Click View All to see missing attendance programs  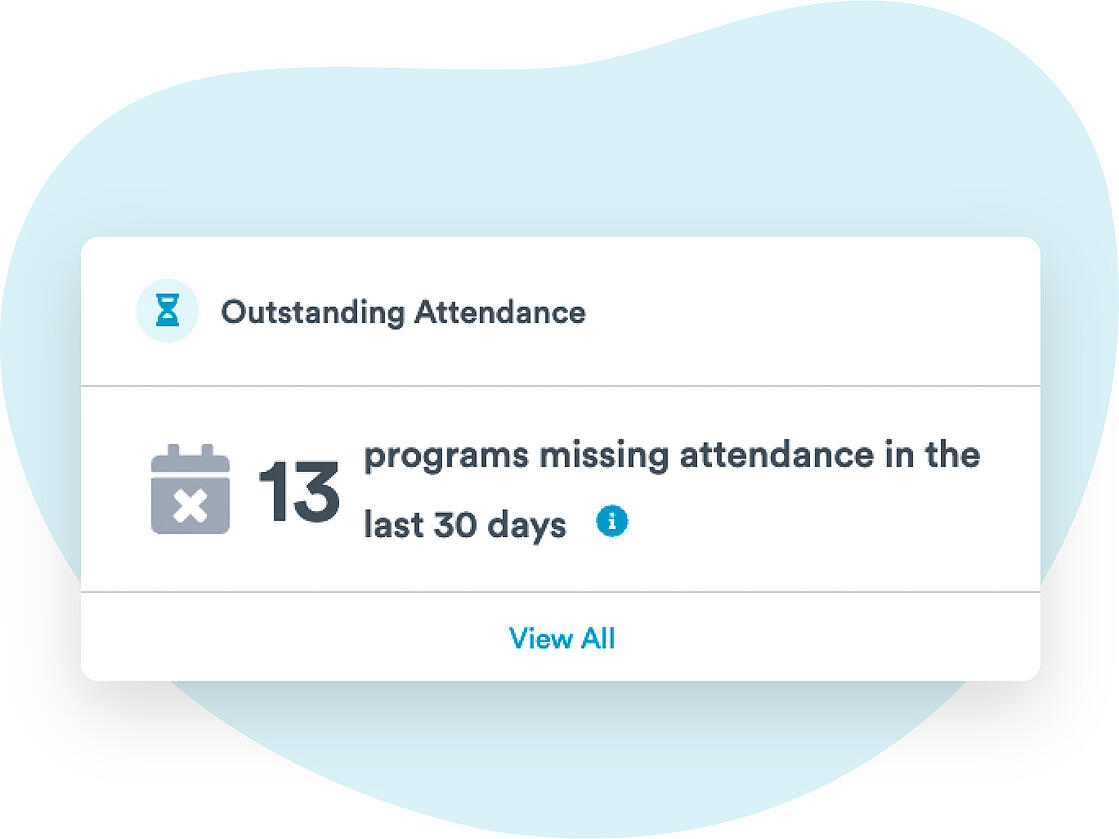[x=562, y=638]
